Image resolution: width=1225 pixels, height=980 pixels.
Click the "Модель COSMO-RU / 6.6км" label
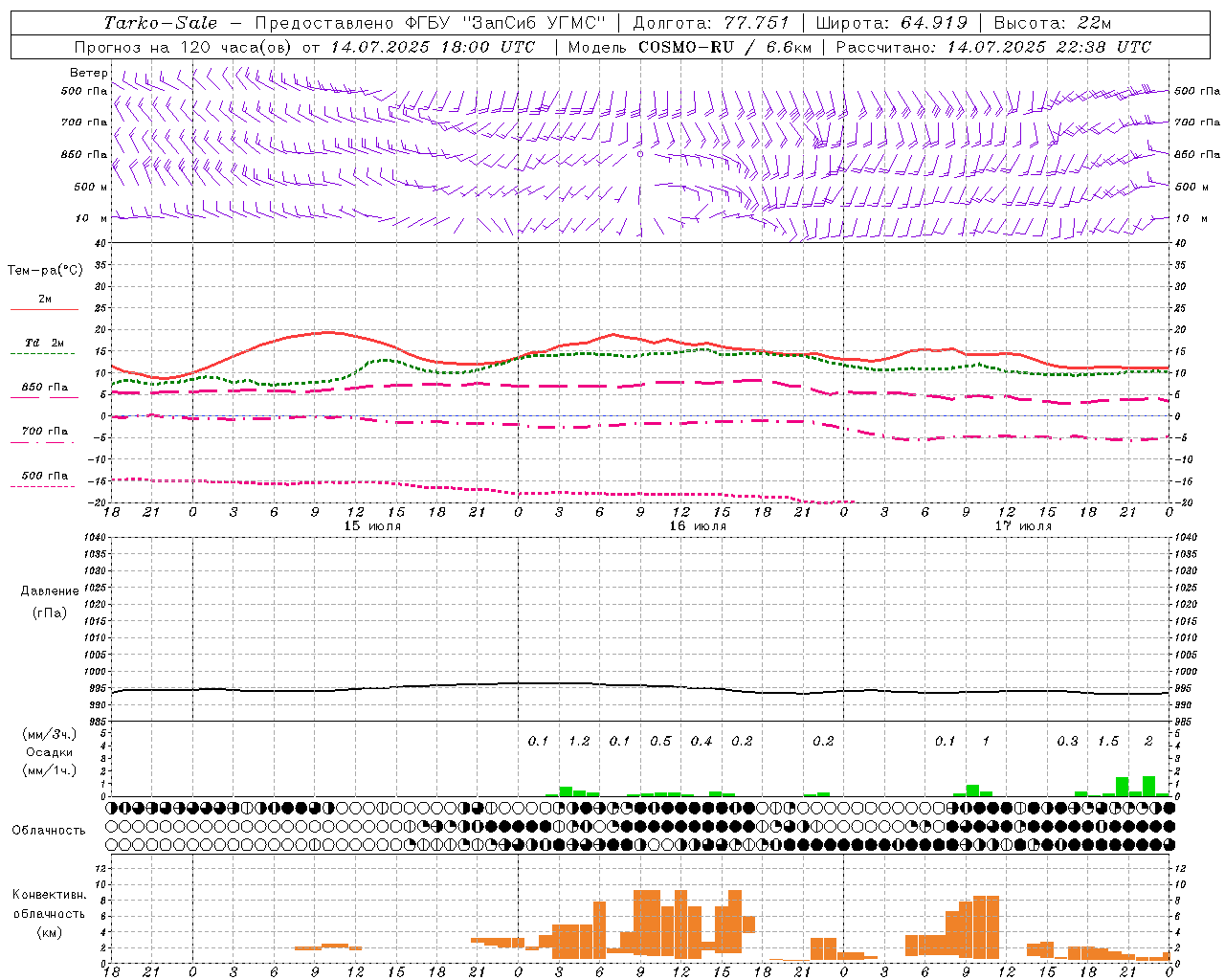pyautogui.click(x=689, y=47)
